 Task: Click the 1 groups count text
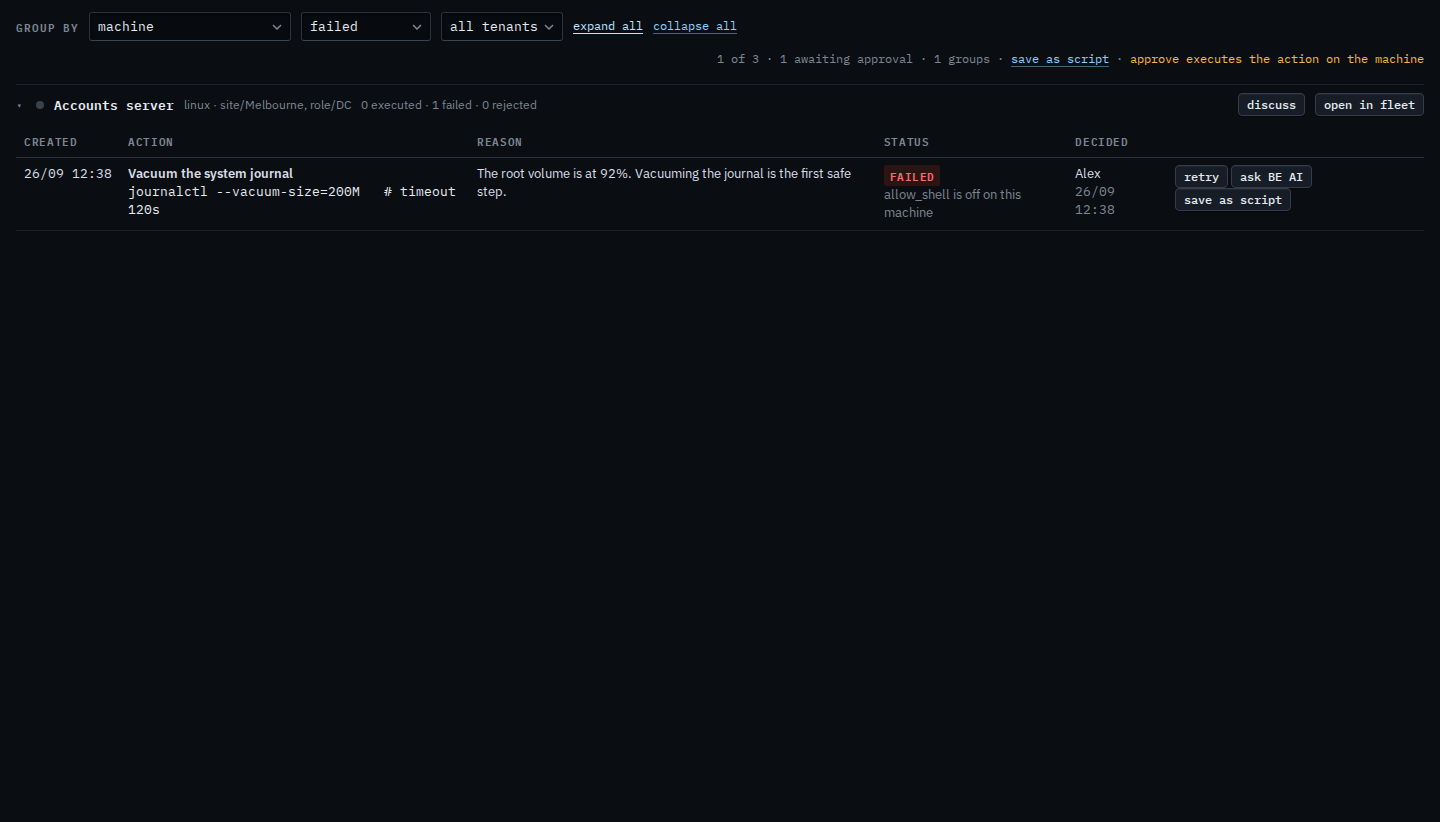tap(961, 59)
